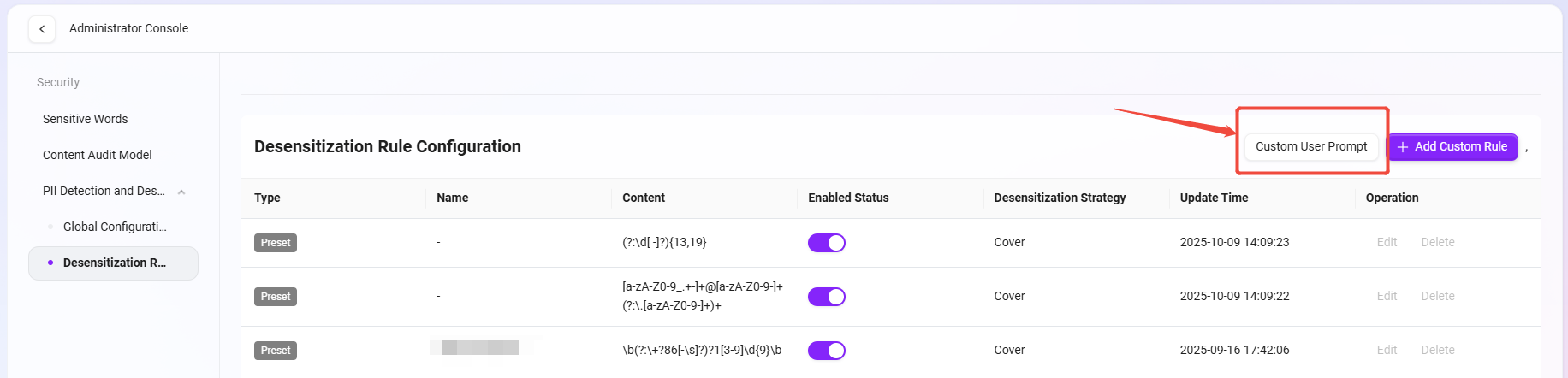Click the plus icon in Add Custom Rule
The image size is (1568, 378).
(x=1403, y=147)
